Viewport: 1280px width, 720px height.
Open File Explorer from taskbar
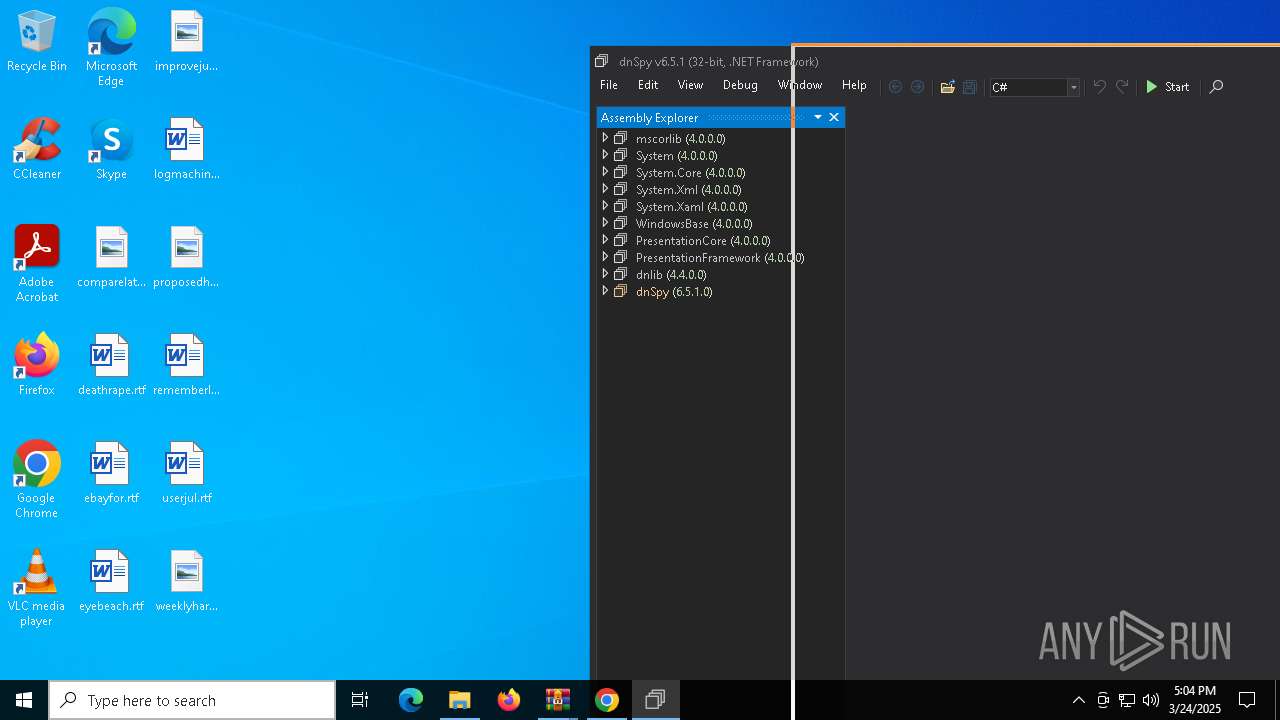click(x=460, y=700)
